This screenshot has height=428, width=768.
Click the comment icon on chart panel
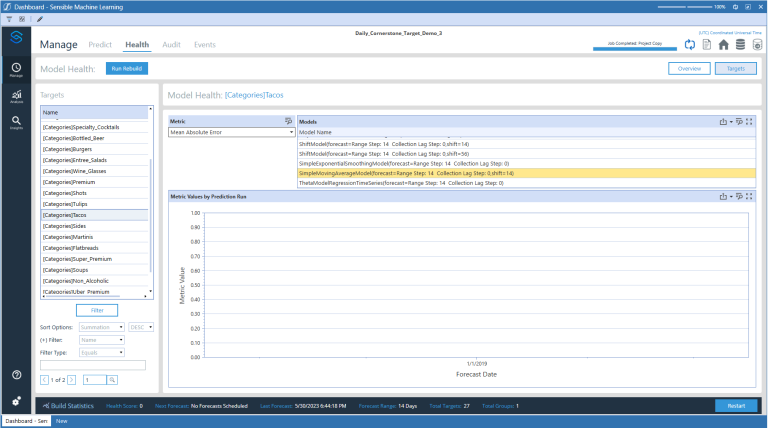[739, 196]
